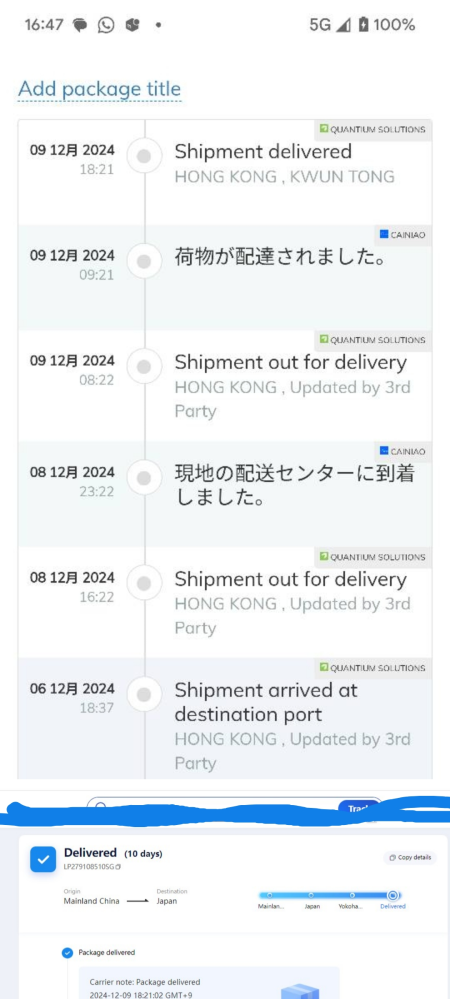Screen dimensions: 450x999
Task: Open the WhatsApp notification icon
Action: pyautogui.click(x=106, y=25)
